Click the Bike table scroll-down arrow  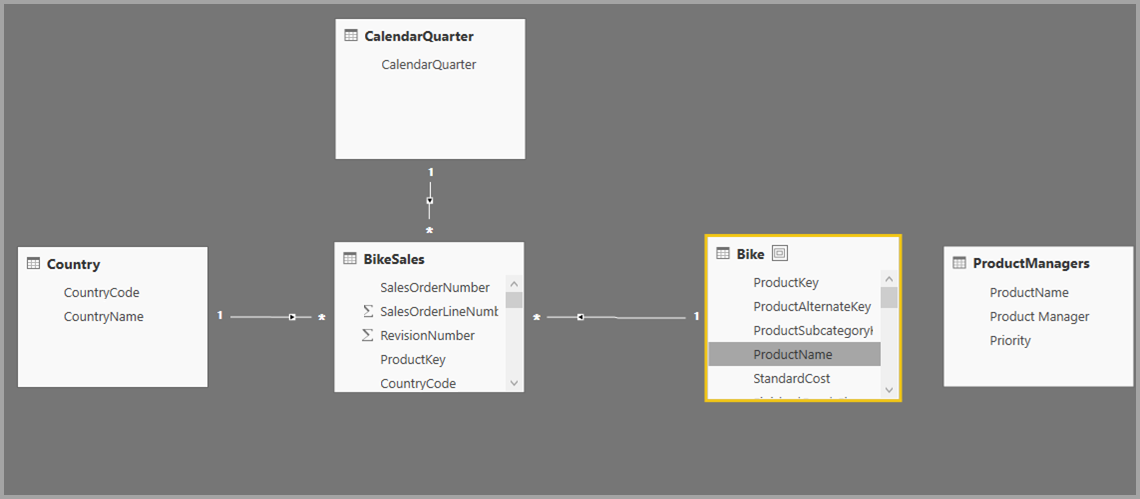click(x=889, y=388)
